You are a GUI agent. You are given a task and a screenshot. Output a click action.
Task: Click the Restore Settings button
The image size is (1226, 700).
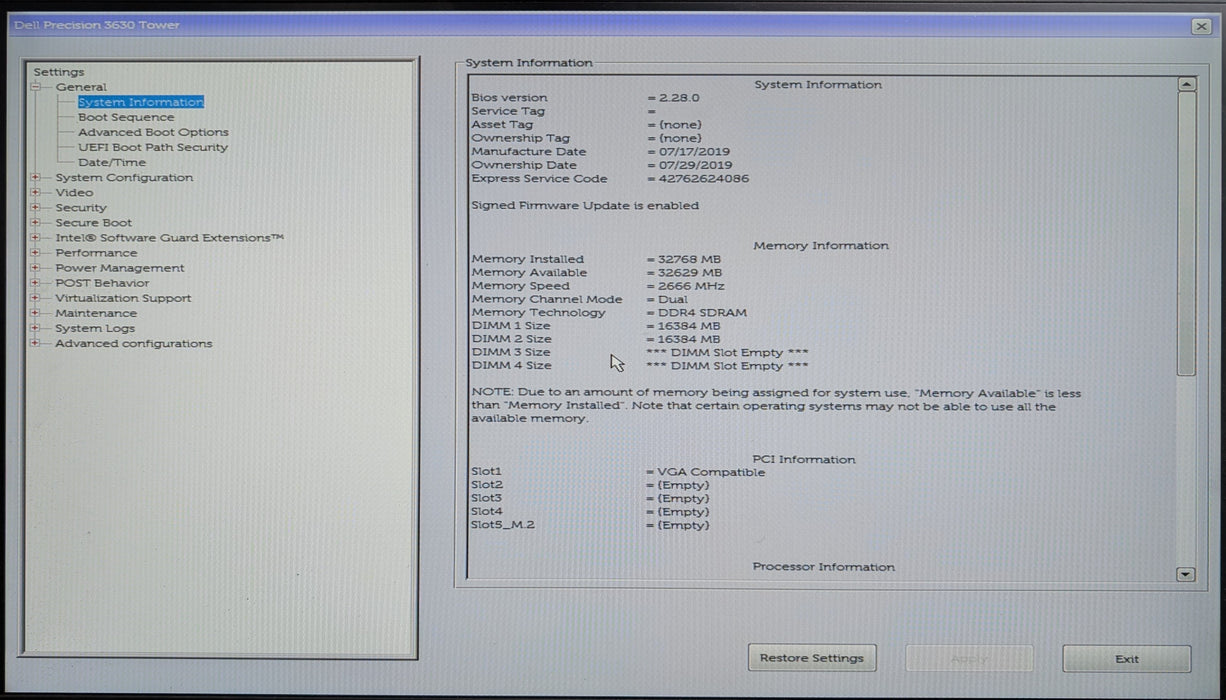pos(812,658)
